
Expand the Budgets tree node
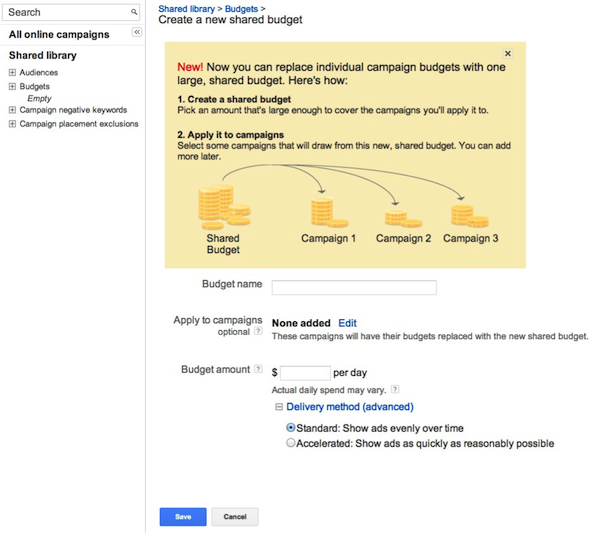12,86
